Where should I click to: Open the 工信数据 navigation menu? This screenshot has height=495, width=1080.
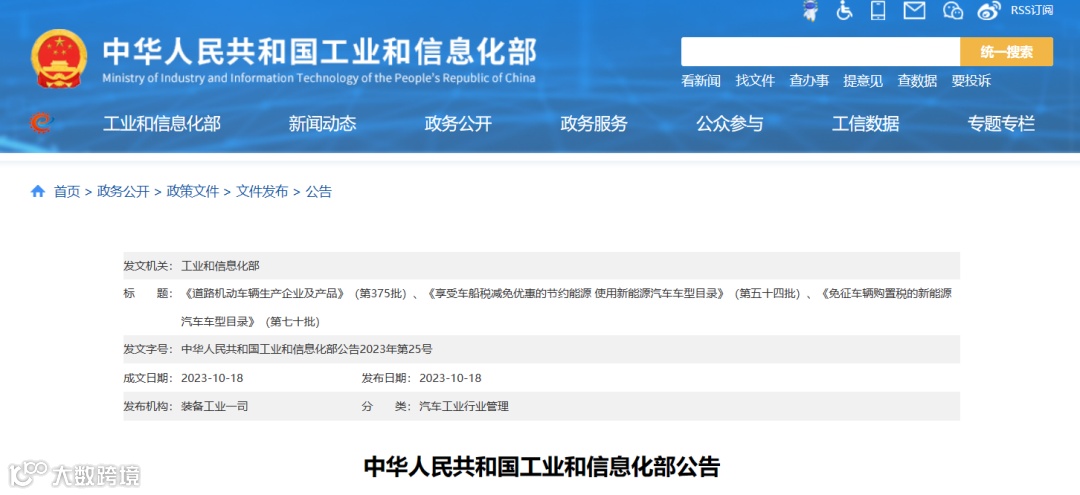point(865,124)
